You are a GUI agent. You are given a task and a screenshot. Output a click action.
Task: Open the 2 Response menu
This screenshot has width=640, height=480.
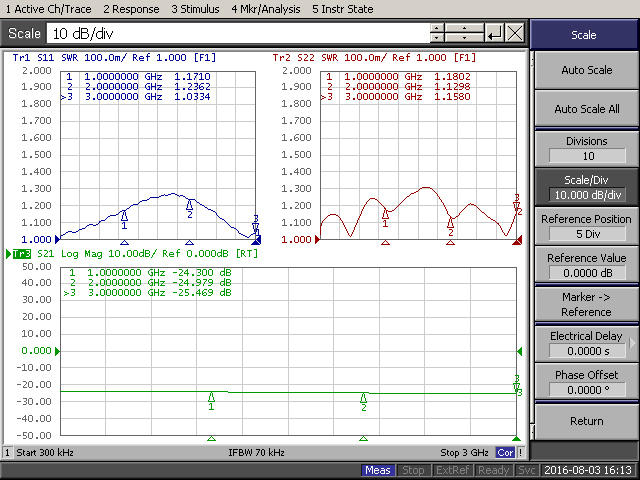131,9
